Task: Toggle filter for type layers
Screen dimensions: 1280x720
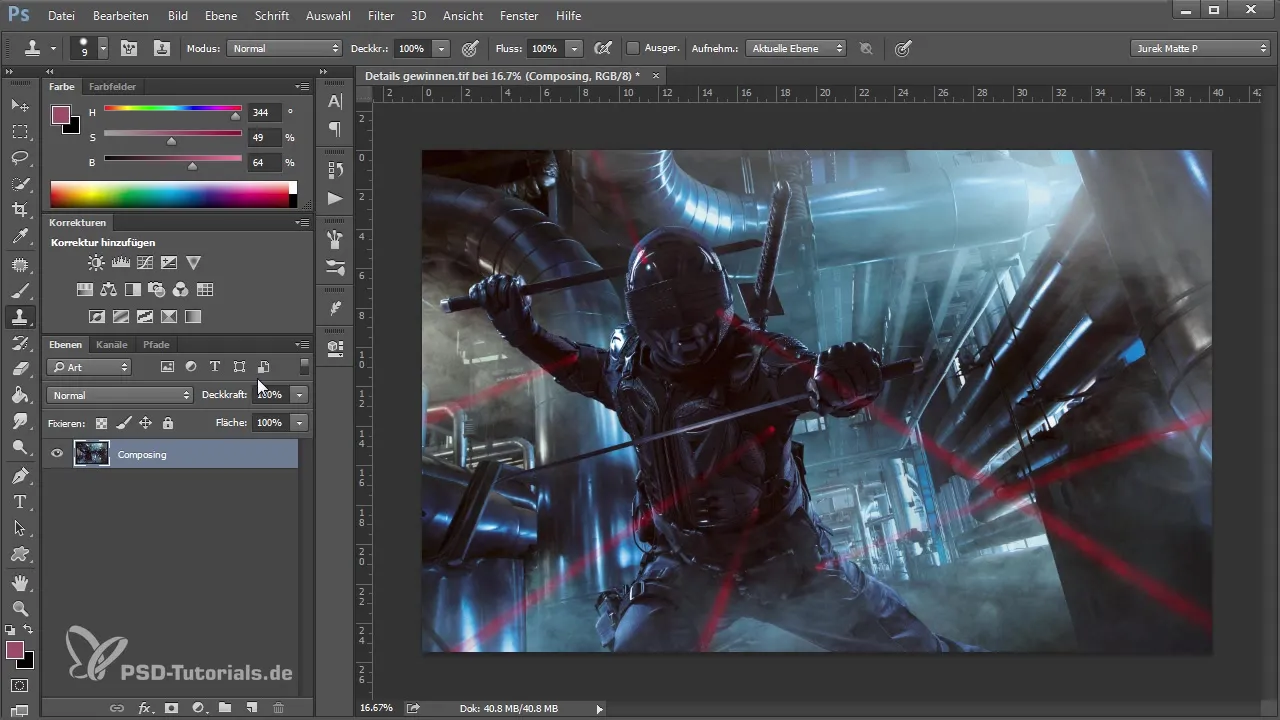Action: 214,367
